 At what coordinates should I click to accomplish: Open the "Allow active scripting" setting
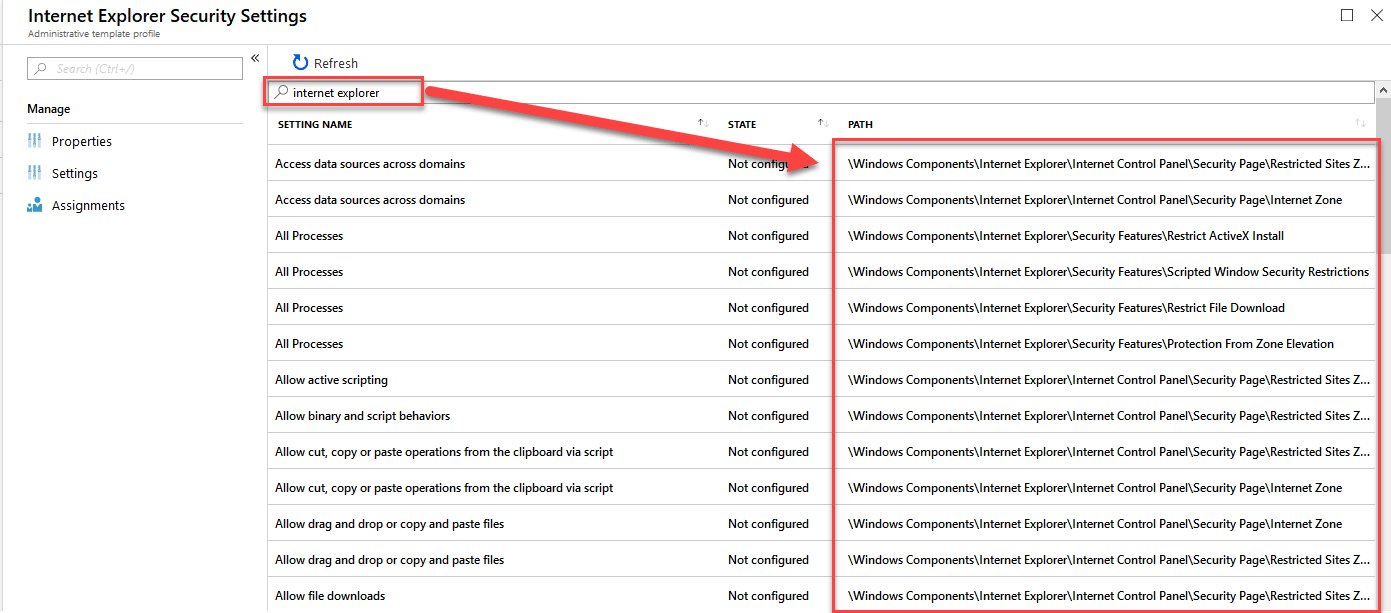click(x=331, y=379)
